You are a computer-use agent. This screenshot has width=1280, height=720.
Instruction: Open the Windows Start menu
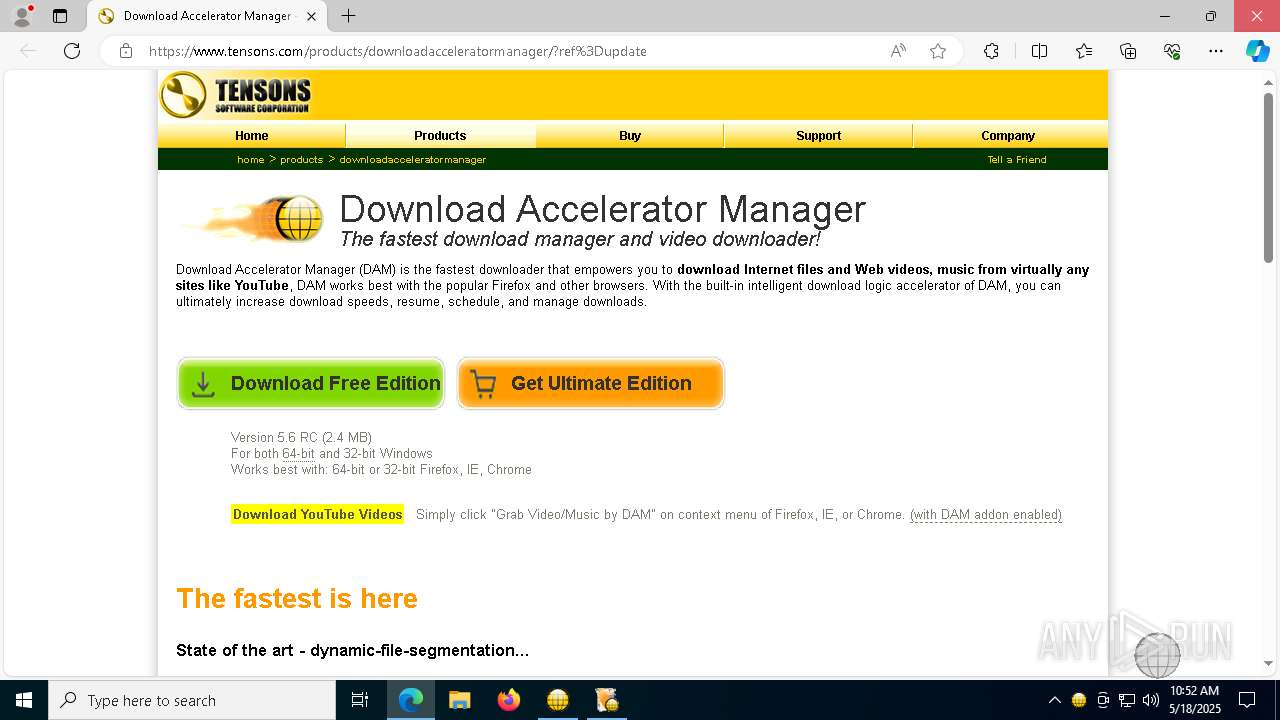pos(24,700)
